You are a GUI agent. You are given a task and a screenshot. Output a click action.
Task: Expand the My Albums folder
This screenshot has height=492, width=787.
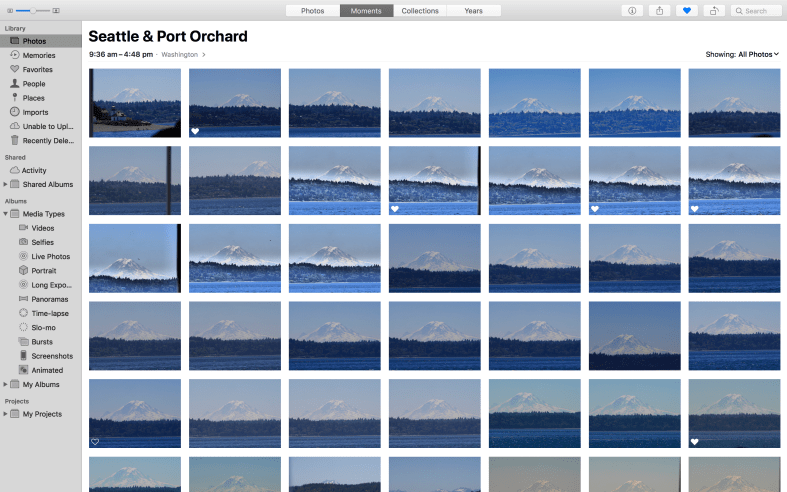[x=5, y=384]
